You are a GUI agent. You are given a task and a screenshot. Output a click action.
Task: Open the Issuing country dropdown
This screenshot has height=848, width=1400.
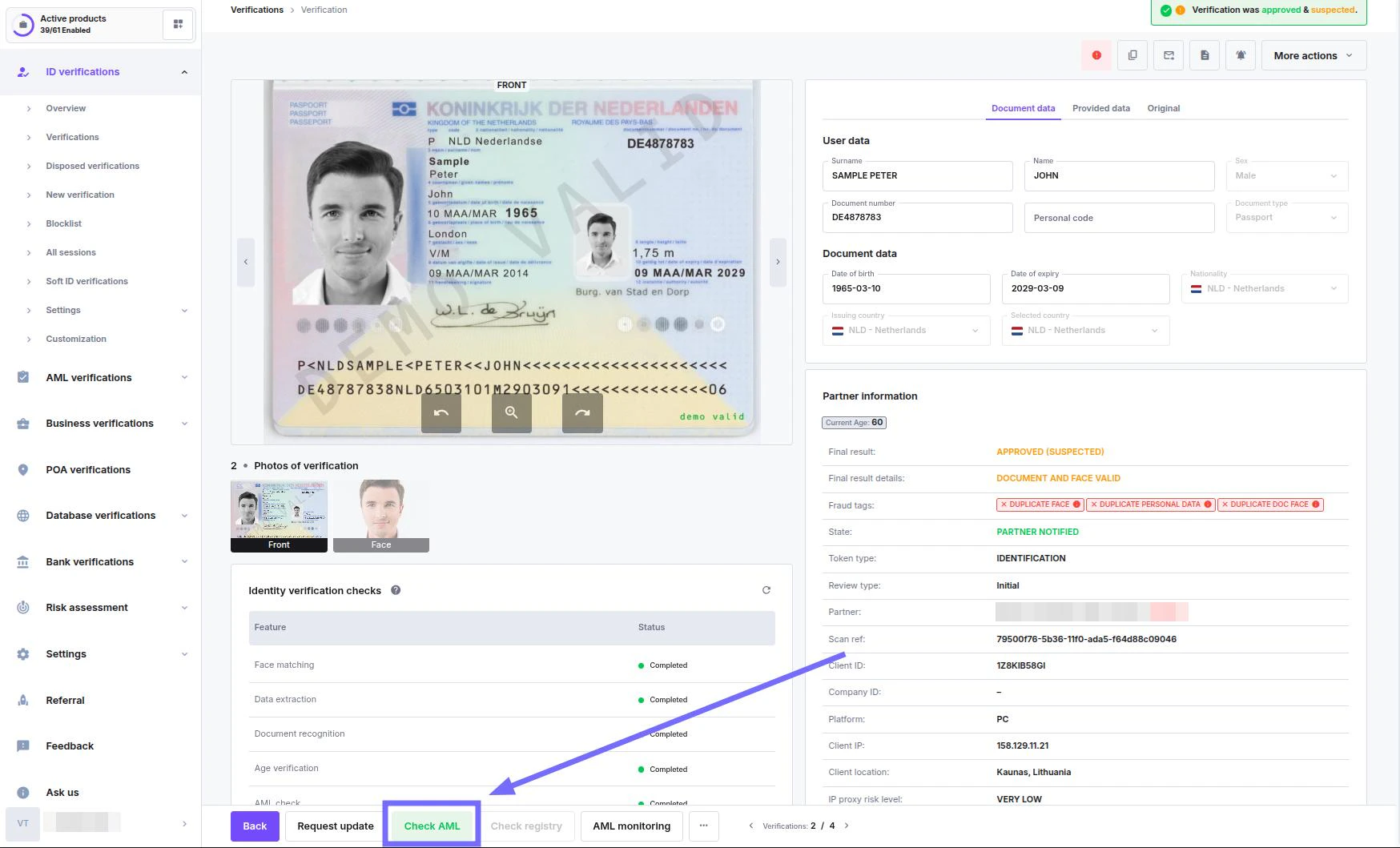[906, 330]
